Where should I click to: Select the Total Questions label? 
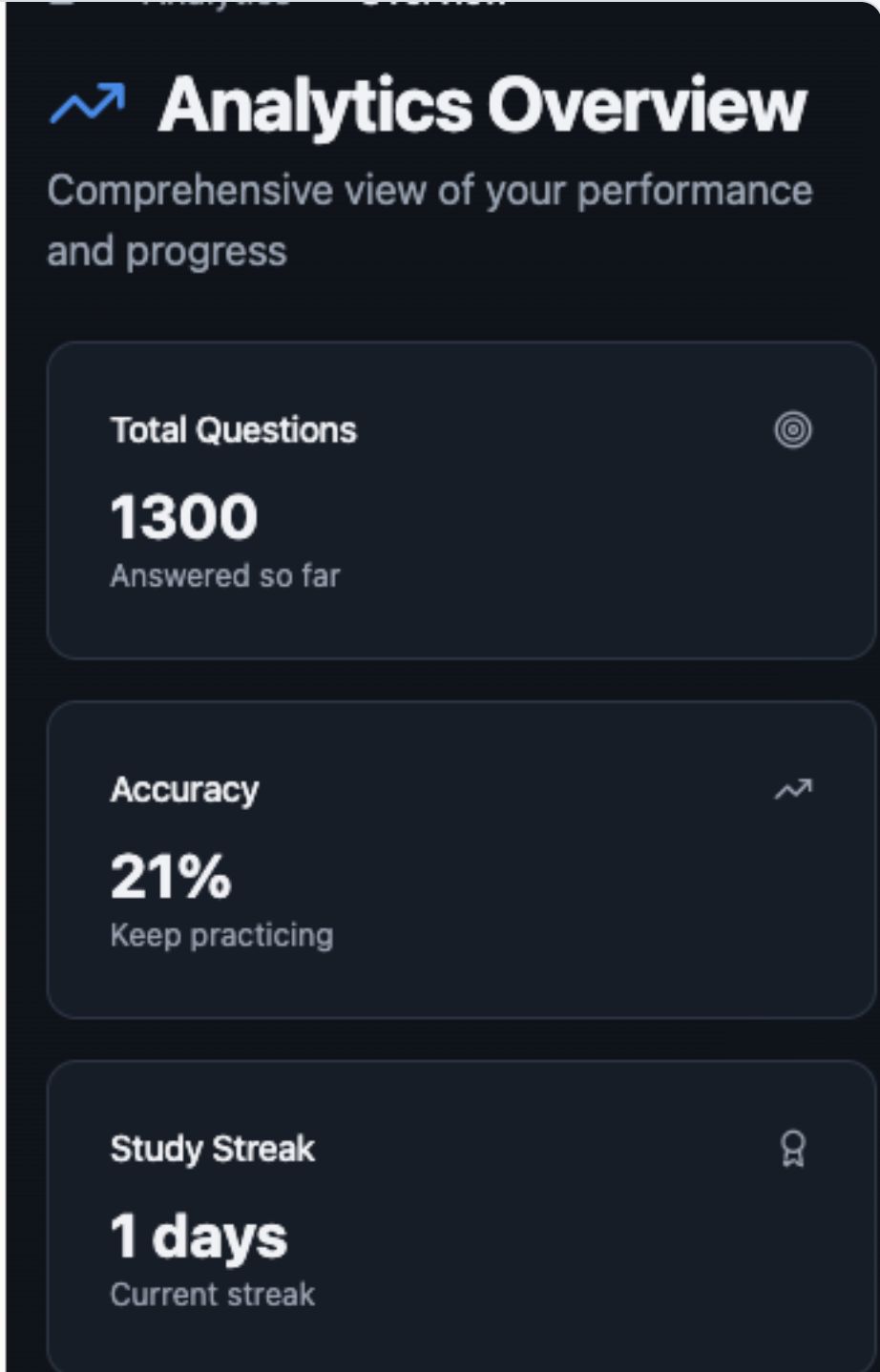click(x=233, y=430)
